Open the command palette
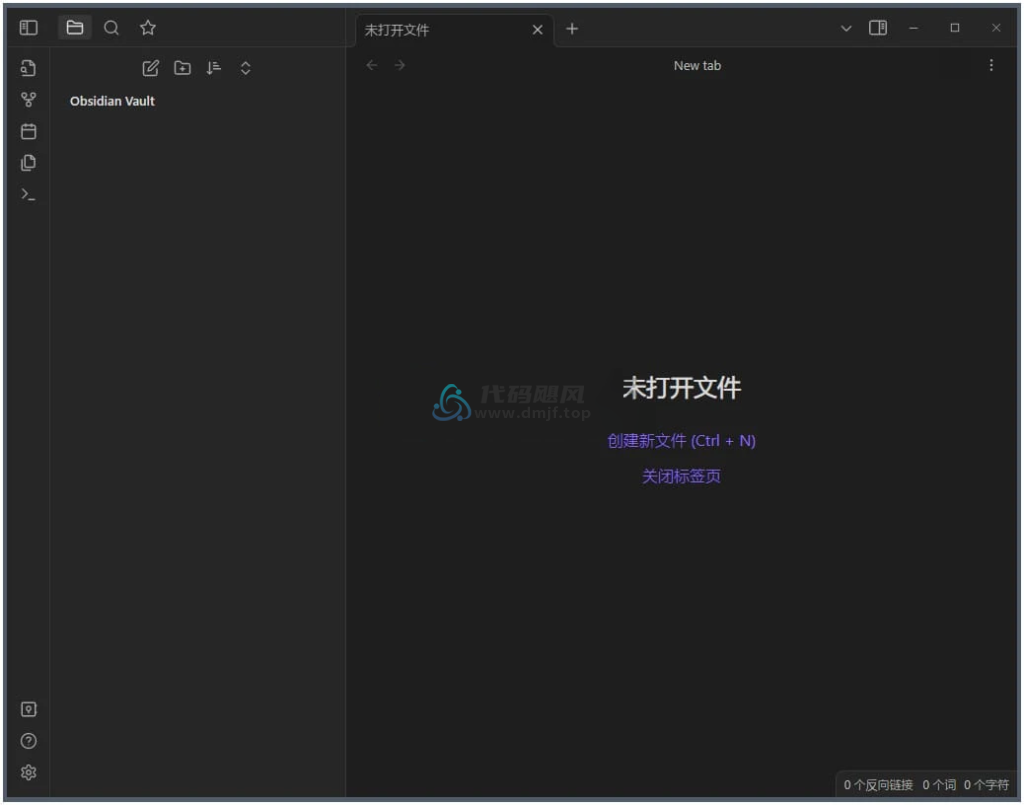 (28, 194)
